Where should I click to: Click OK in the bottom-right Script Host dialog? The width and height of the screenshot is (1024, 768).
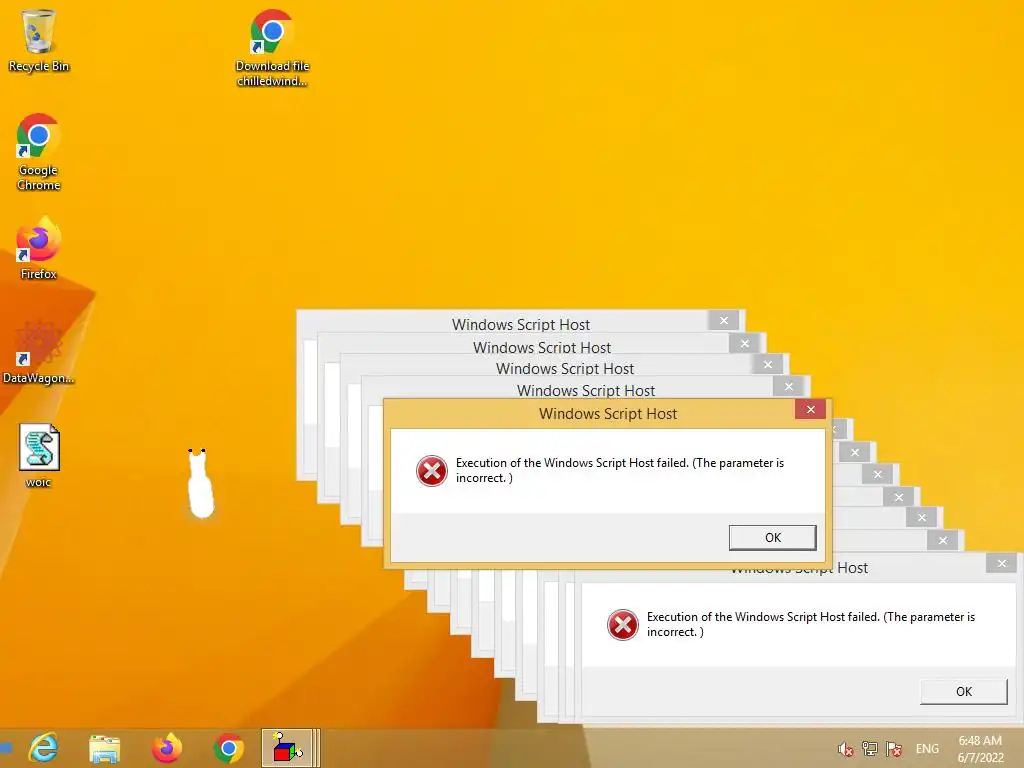(963, 692)
